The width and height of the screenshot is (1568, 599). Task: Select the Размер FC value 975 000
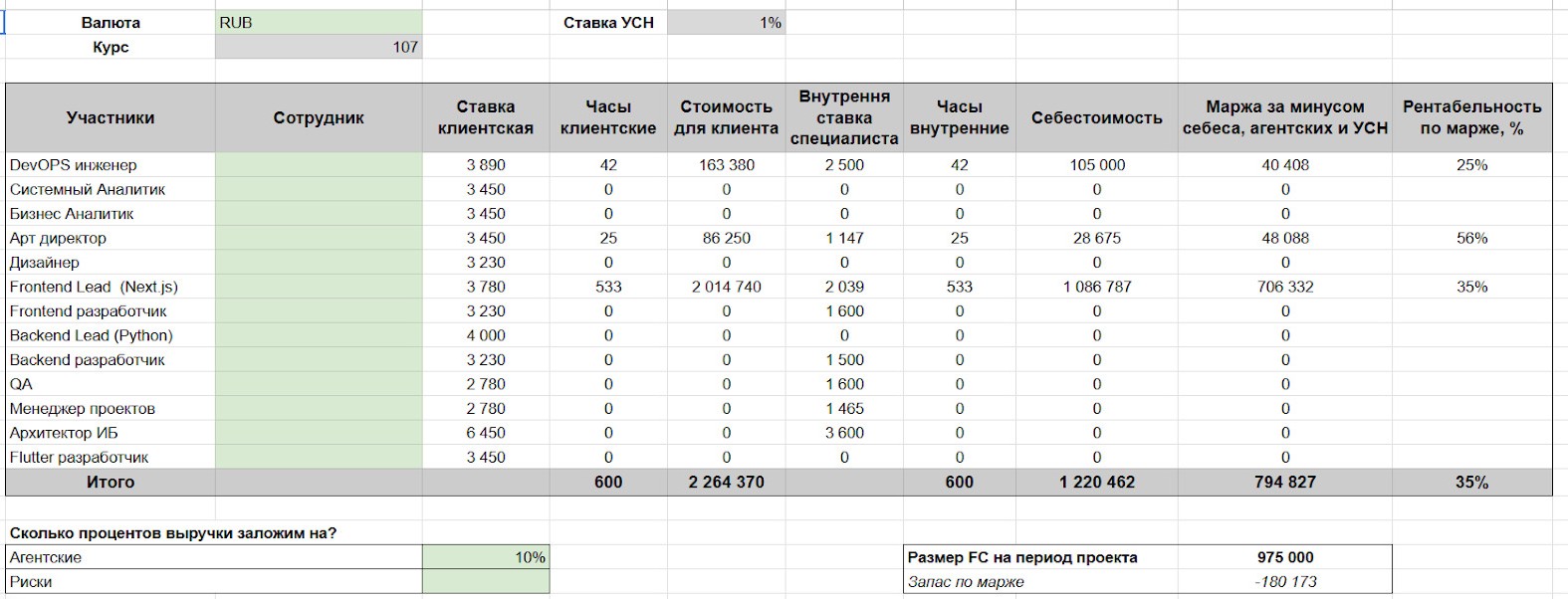(1284, 557)
